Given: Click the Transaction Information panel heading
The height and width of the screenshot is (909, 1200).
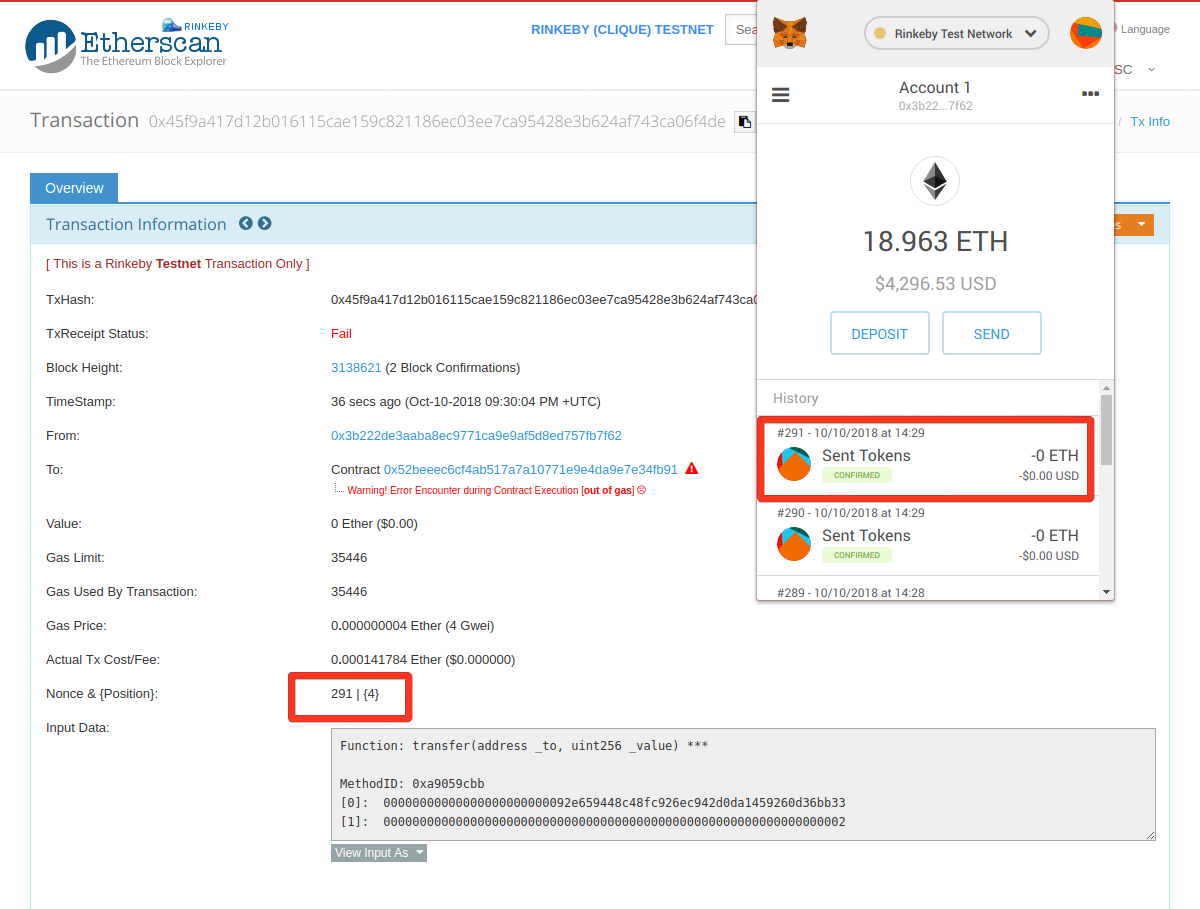Looking at the screenshot, I should point(136,224).
